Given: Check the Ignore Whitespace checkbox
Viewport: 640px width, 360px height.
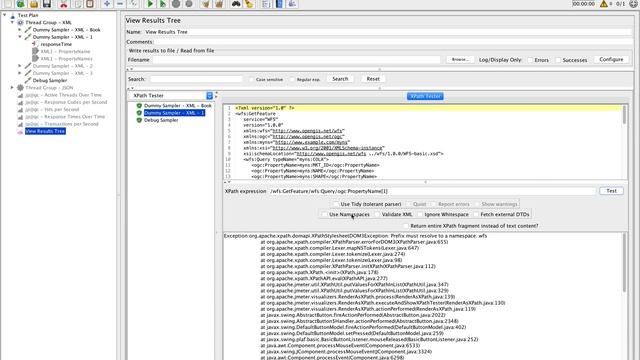Looking at the screenshot, I should pyautogui.click(x=420, y=214).
